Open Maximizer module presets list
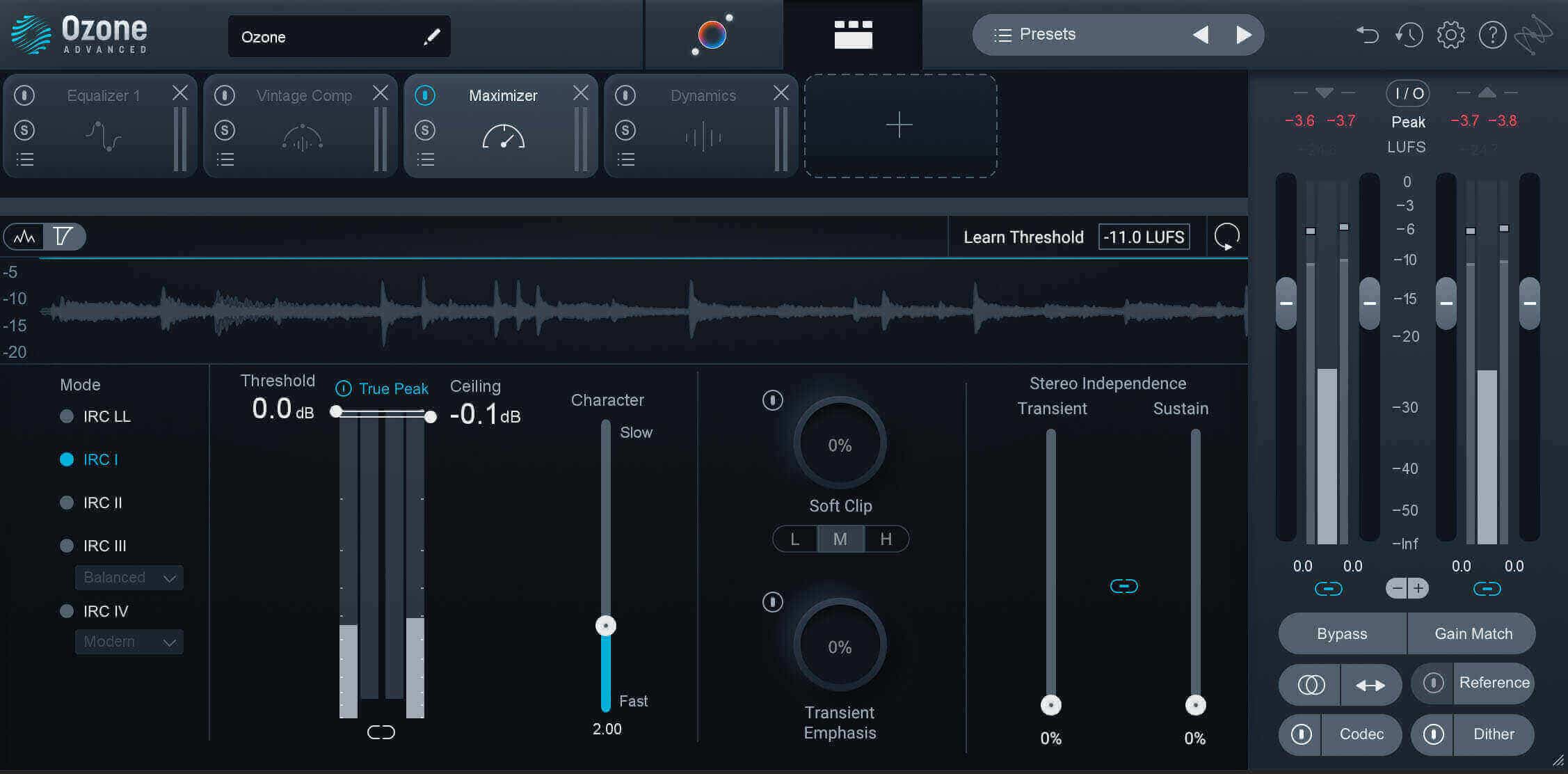1568x774 pixels. point(425,159)
